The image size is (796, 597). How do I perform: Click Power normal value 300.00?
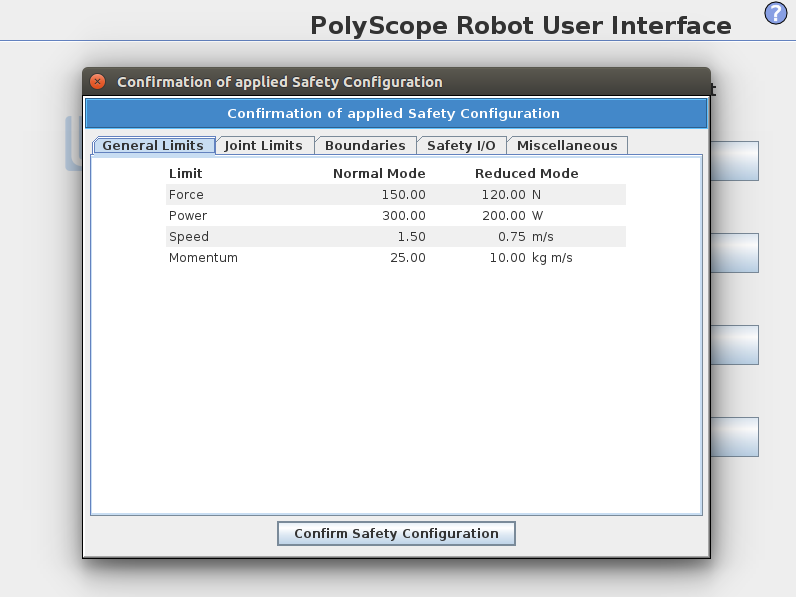tap(404, 216)
